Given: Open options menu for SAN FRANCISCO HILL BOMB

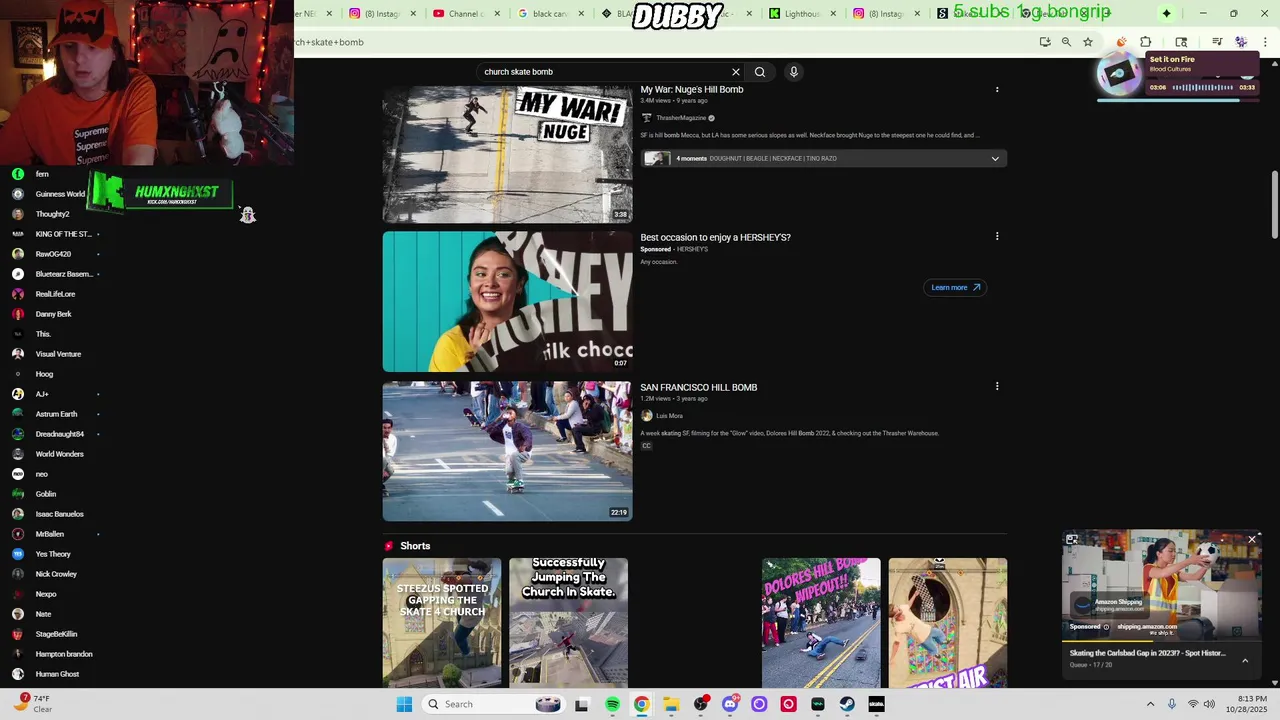Looking at the screenshot, I should (x=997, y=387).
